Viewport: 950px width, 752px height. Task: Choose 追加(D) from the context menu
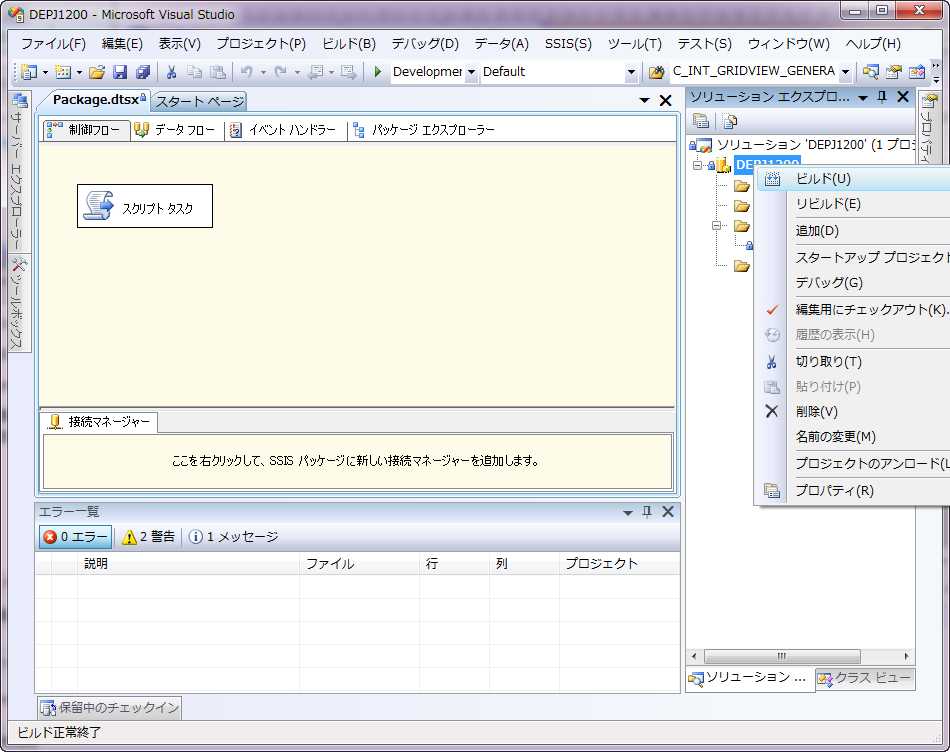[x=854, y=231]
